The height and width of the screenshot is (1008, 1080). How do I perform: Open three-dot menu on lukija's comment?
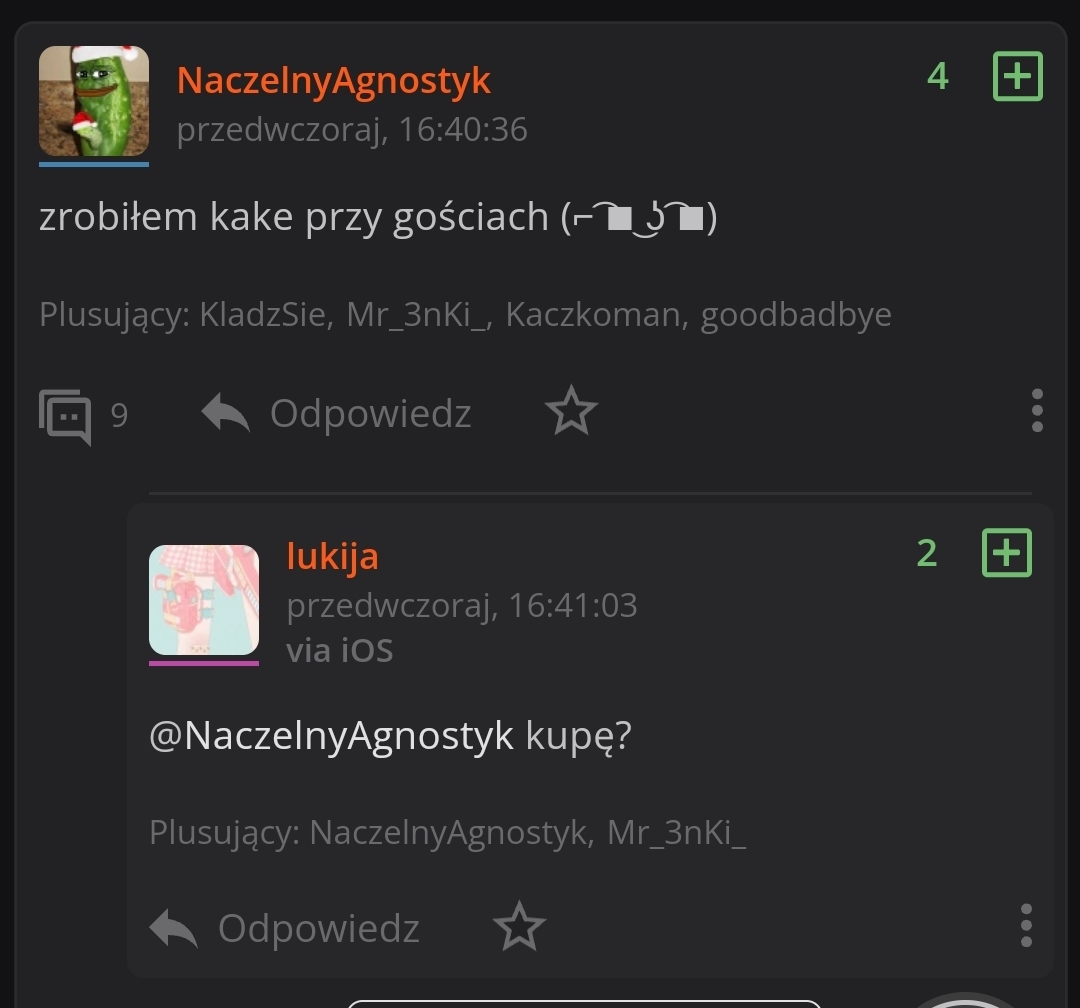[1026, 925]
